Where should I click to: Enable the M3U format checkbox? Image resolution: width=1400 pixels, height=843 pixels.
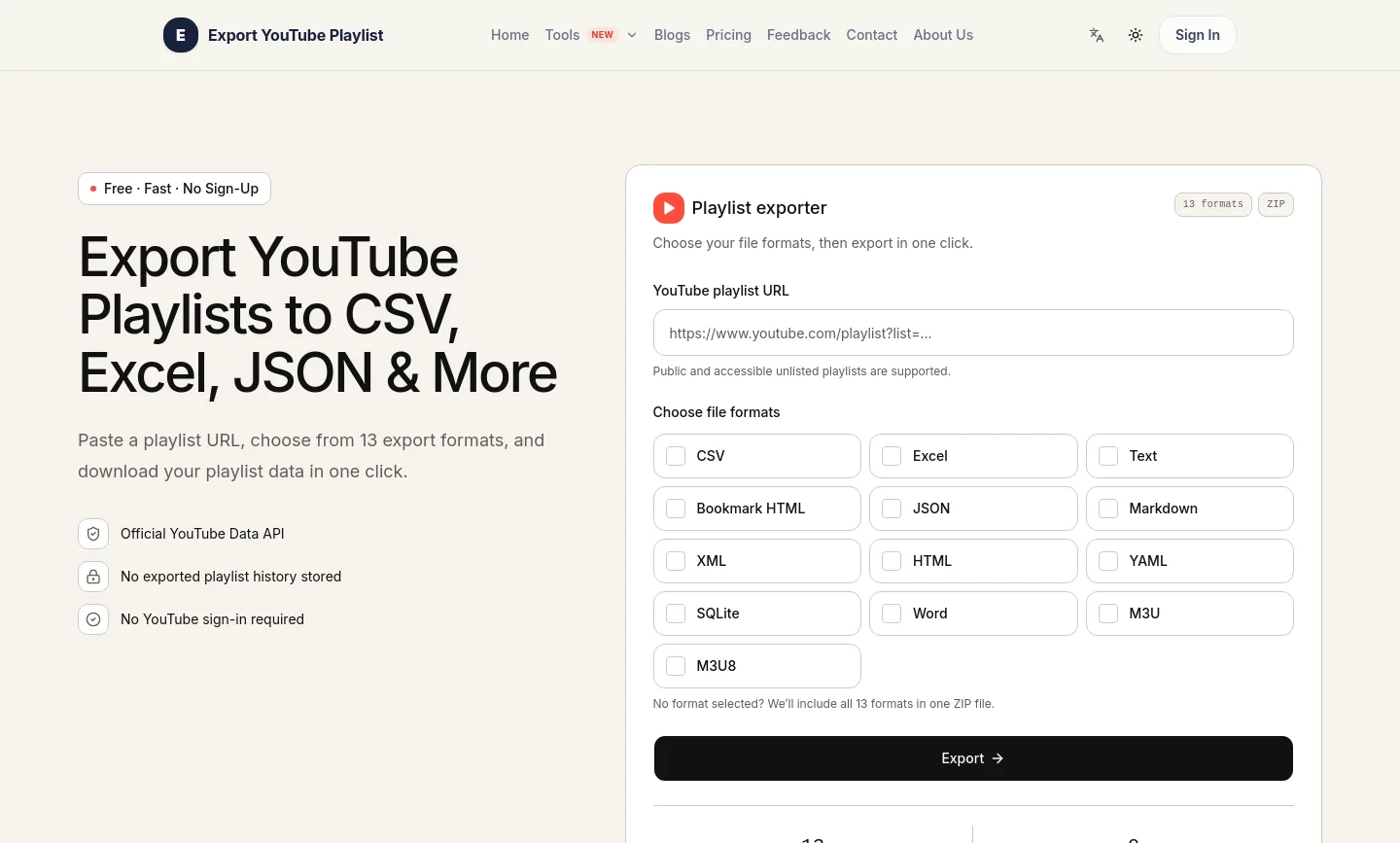(1108, 614)
